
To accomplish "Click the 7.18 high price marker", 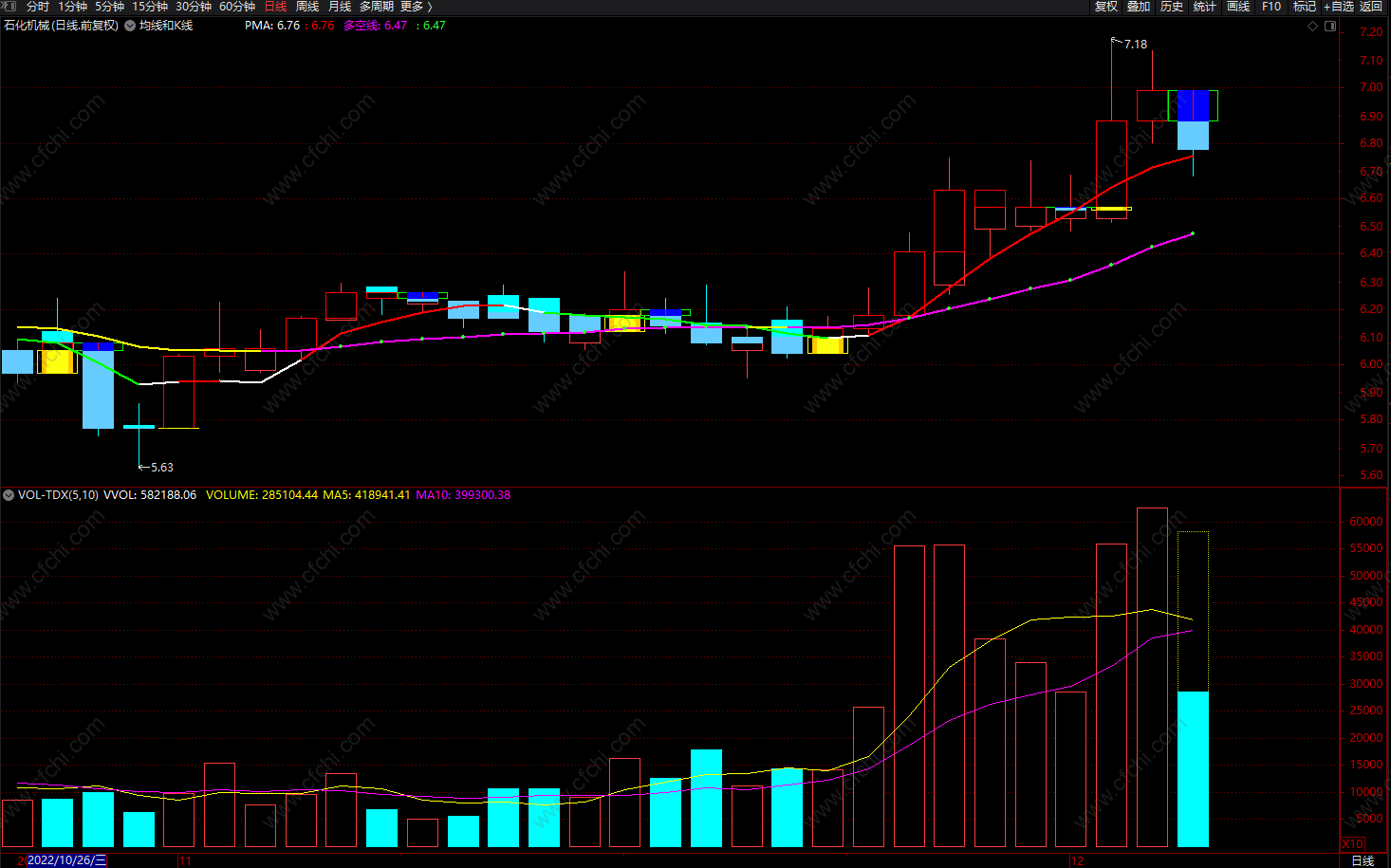I will click(1135, 45).
